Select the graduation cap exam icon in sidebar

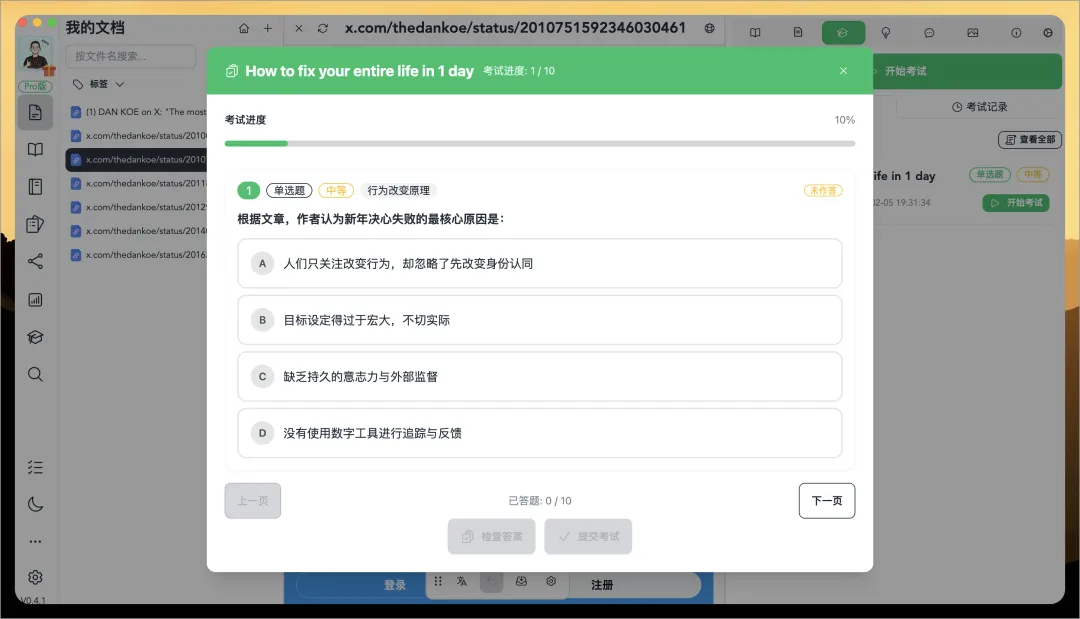34,337
